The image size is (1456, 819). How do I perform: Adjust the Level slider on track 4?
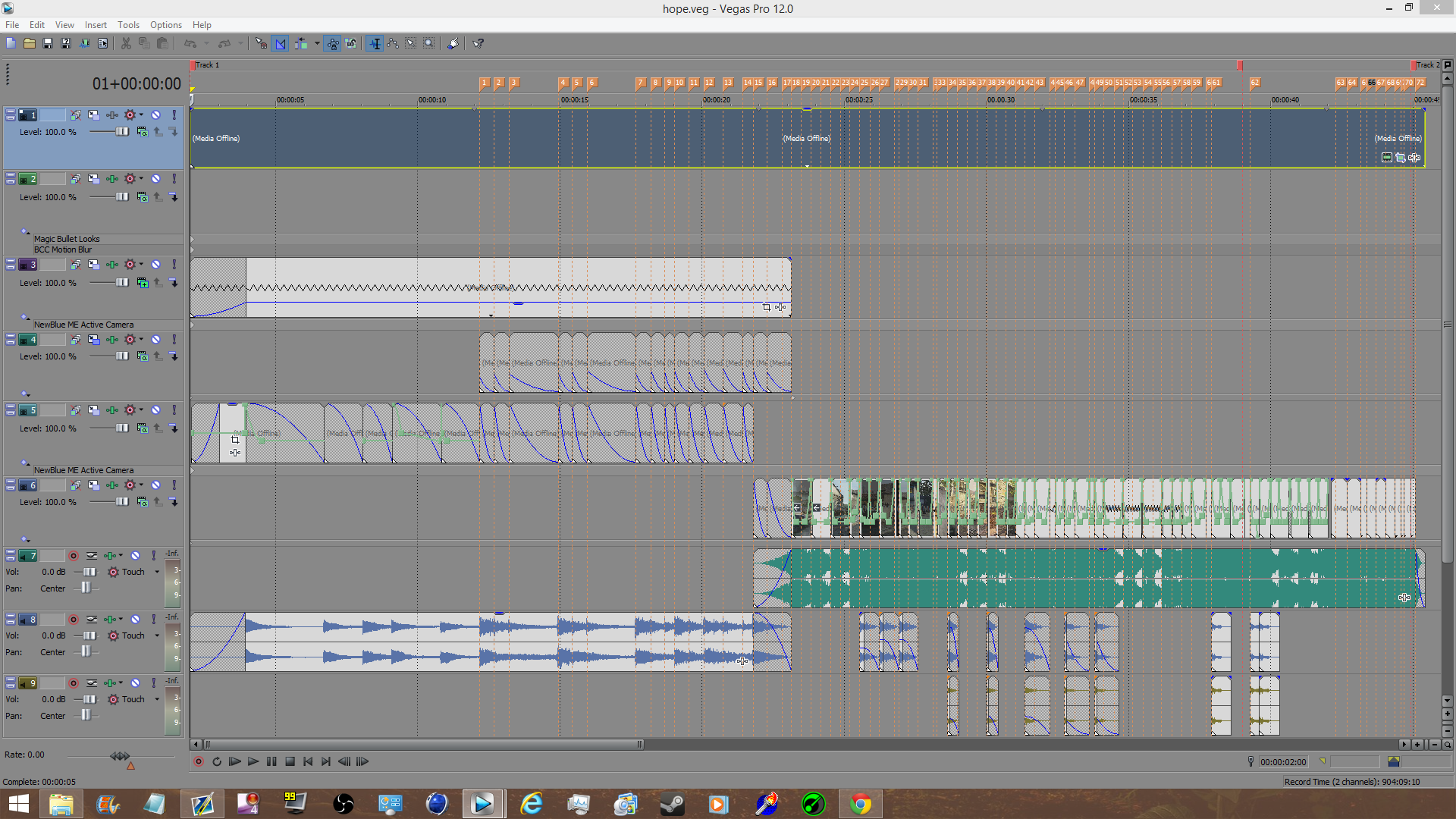point(121,356)
